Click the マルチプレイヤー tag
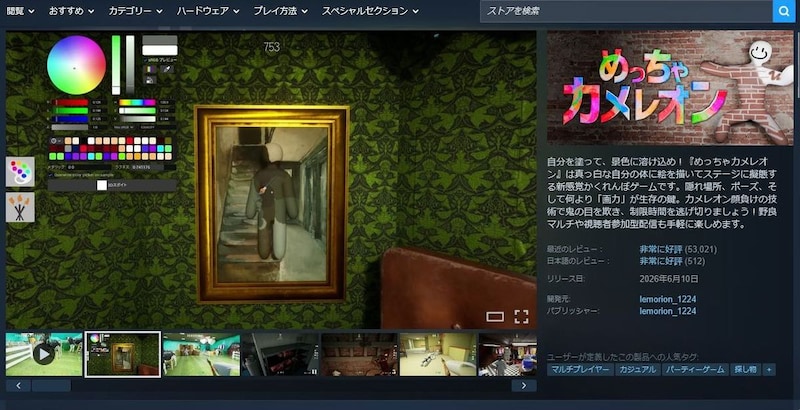This screenshot has width=800, height=410. coord(581,370)
